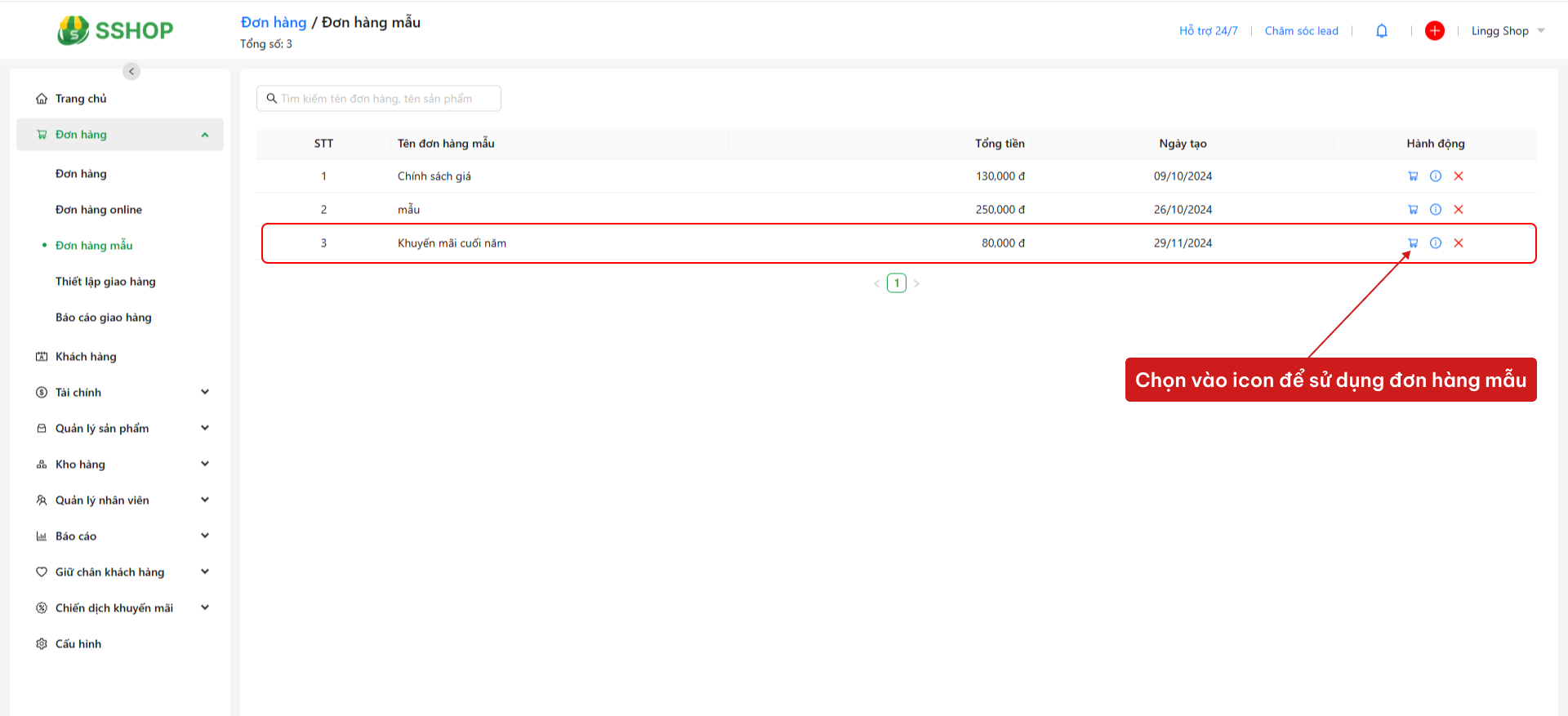Click the Khách hàng sidebar icon
Screen dimensions: 1568x716
point(42,357)
